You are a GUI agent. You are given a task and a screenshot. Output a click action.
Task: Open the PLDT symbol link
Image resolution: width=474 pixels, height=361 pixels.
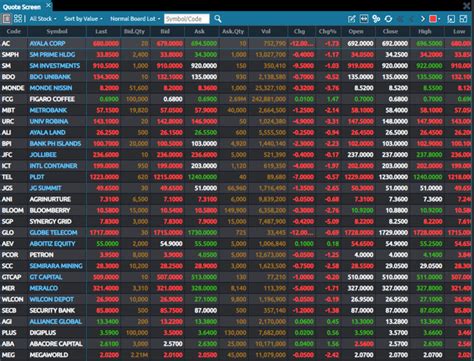coord(37,177)
